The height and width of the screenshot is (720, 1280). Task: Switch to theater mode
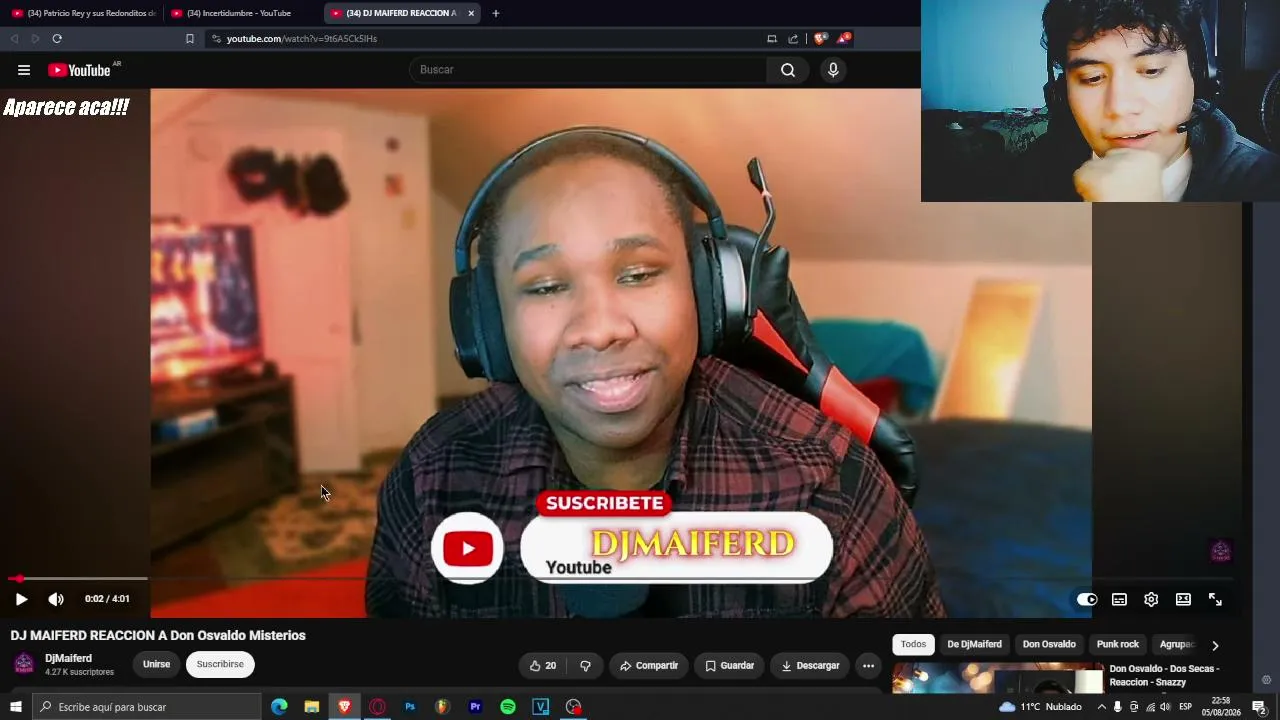1183,599
